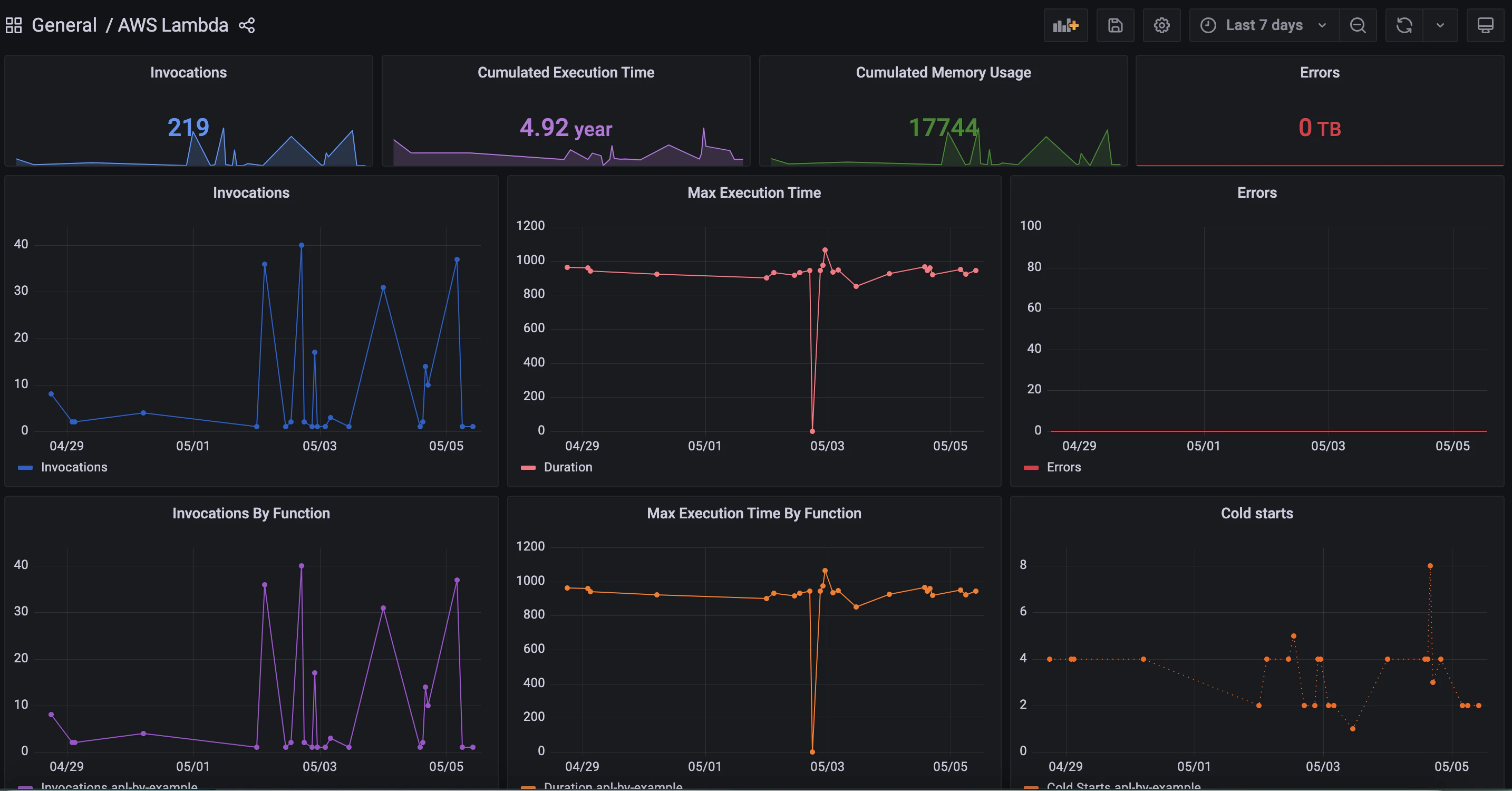1512x791 pixels.
Task: Share the AWS Lambda dashboard
Action: 247,25
